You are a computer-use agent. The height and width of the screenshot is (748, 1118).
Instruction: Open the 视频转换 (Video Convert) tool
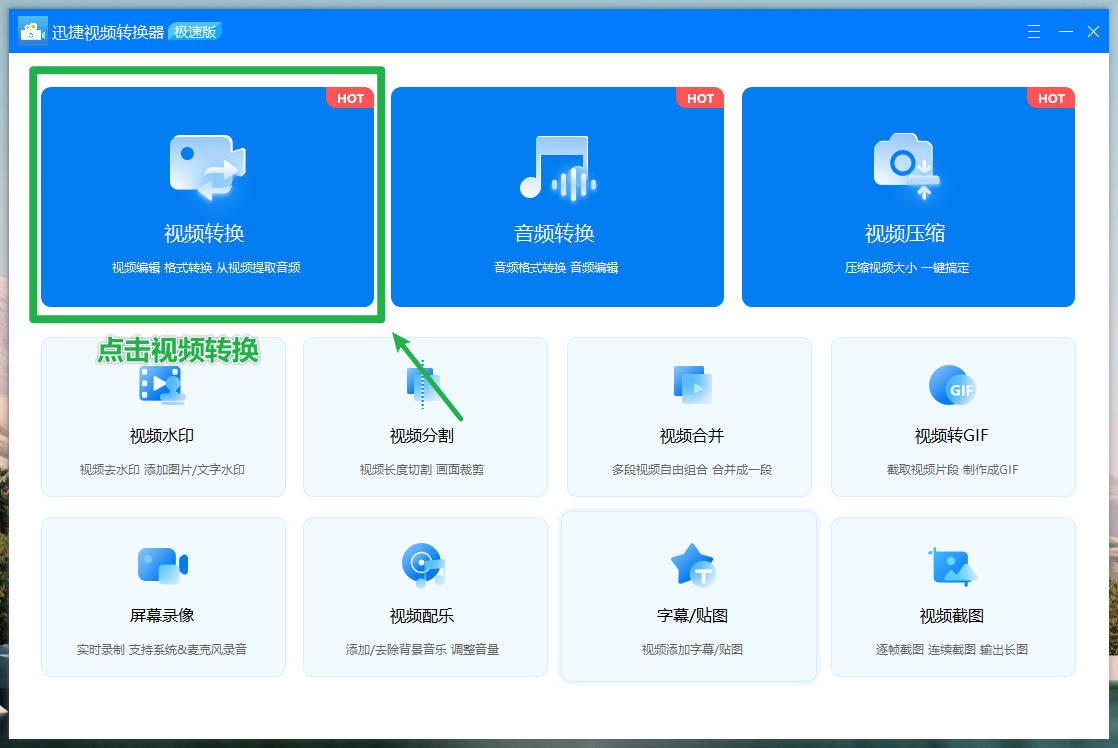click(x=205, y=195)
